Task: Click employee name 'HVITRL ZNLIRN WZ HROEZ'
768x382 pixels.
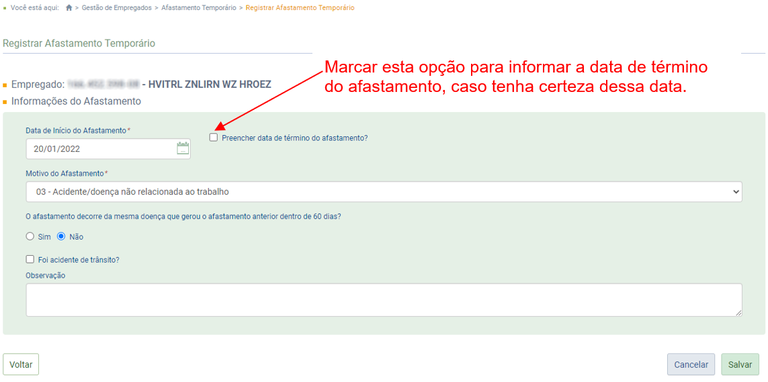Action: tap(210, 85)
